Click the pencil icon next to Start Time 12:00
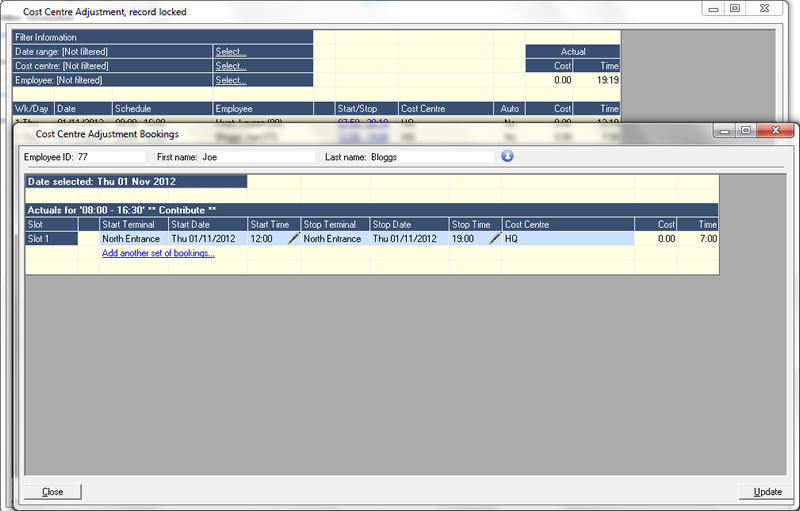Image resolution: width=800 pixels, height=511 pixels. (294, 239)
